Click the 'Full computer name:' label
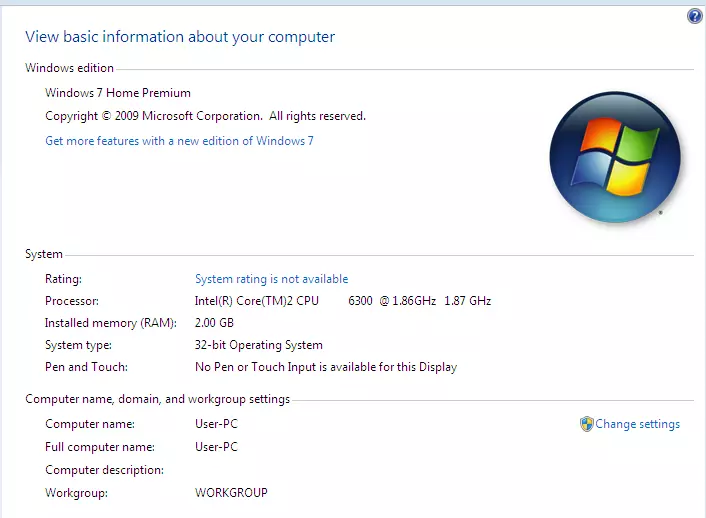The image size is (706, 518). 100,447
